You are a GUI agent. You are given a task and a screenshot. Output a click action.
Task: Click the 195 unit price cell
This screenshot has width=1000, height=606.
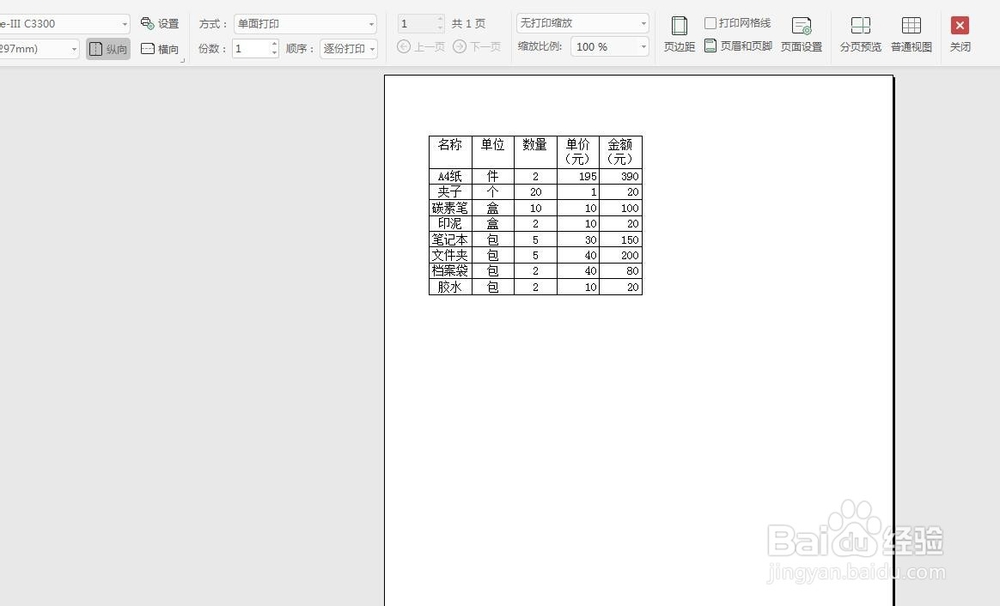pos(578,176)
